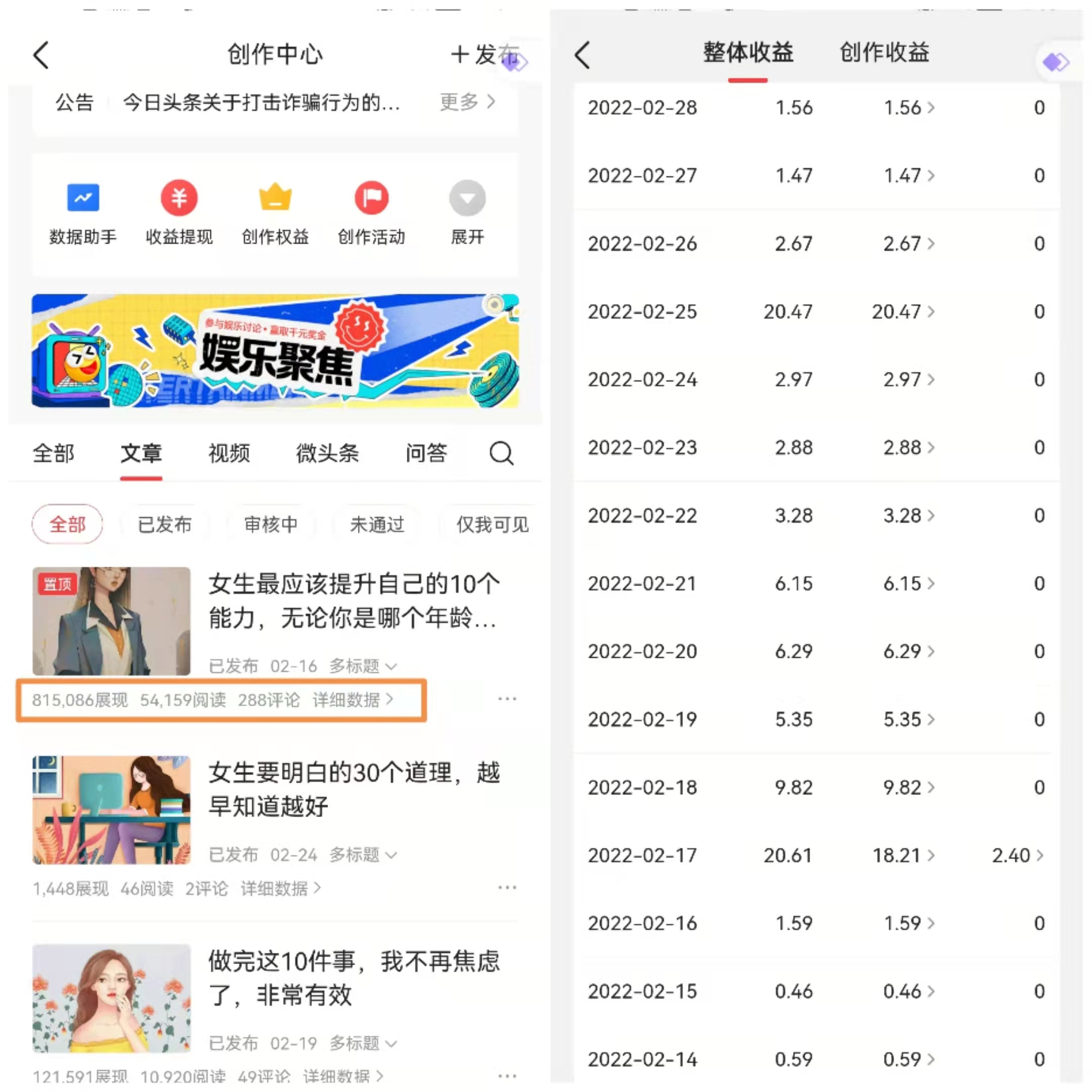Select the 仅我可见 filter chip

tap(491, 524)
